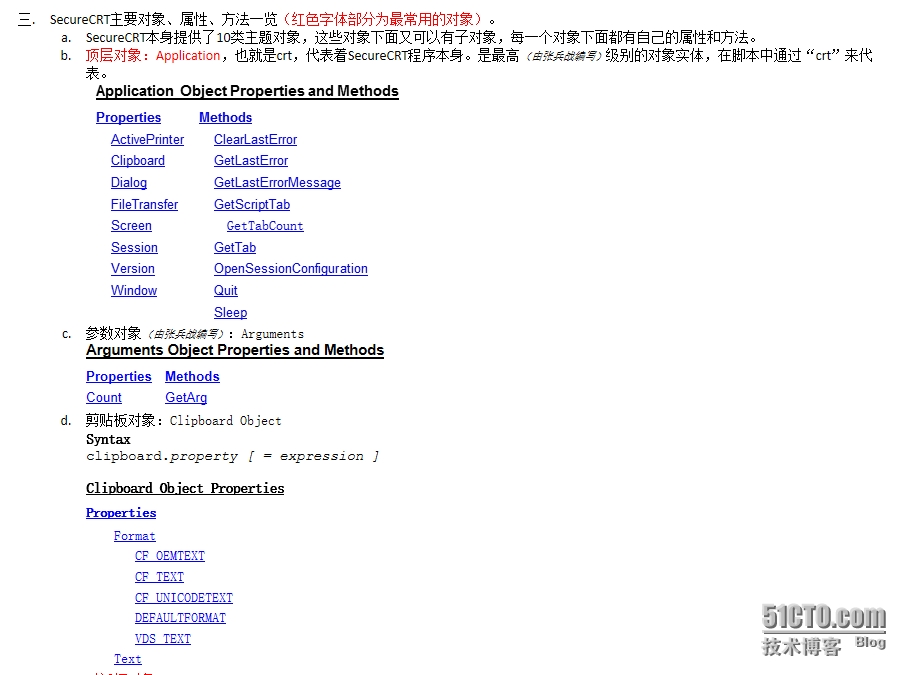The height and width of the screenshot is (675, 905).
Task: Open the Format property link
Action: click(134, 536)
